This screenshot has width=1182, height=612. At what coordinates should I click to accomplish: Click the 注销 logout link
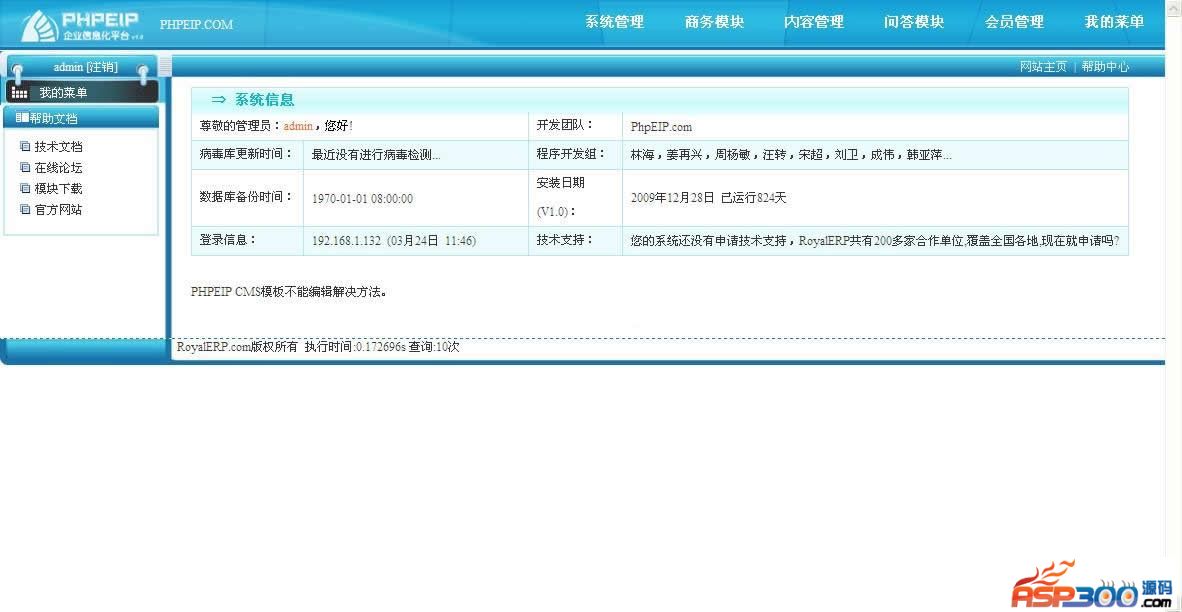[102, 67]
